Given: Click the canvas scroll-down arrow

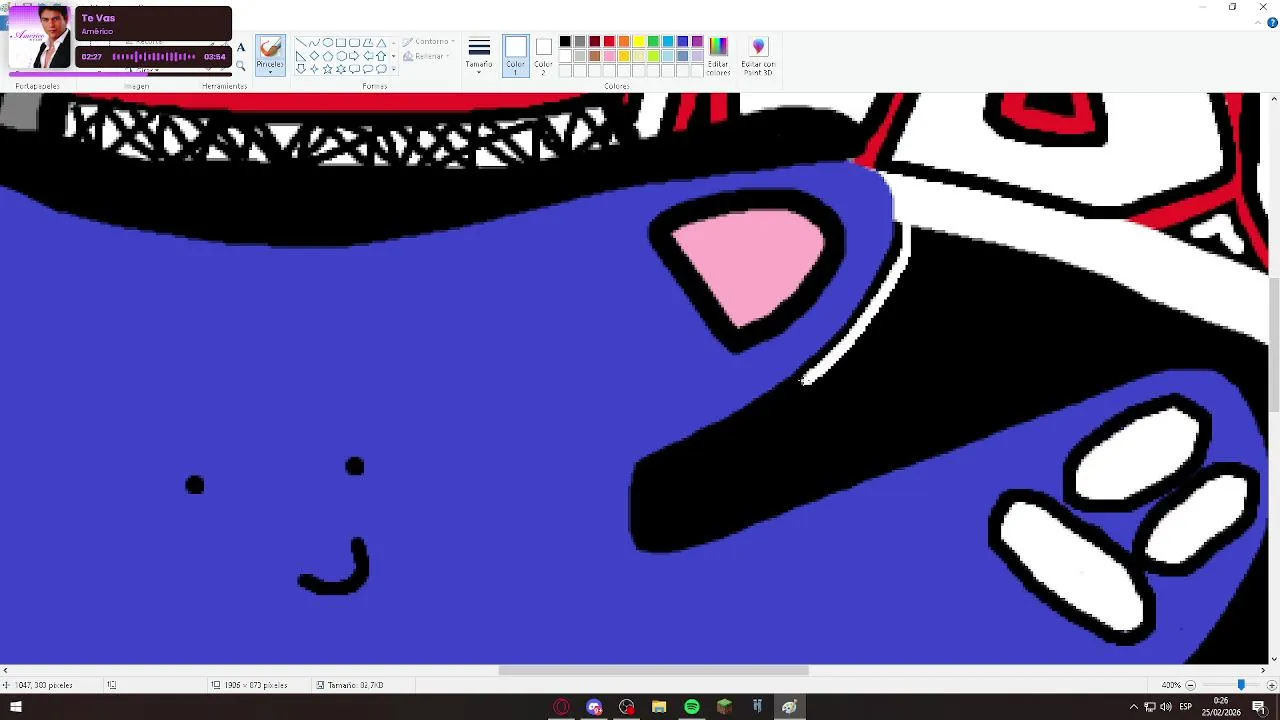Looking at the screenshot, I should (x=1273, y=659).
